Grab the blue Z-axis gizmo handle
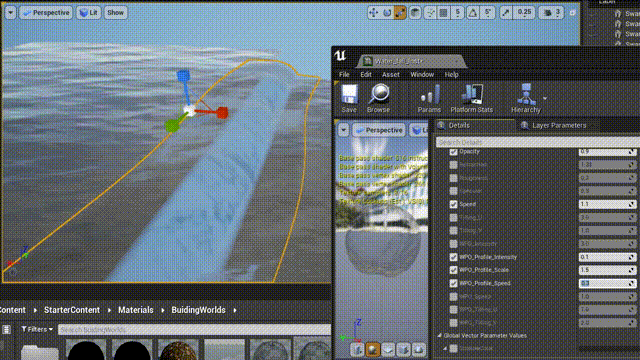This screenshot has height=360, width=640. coord(183,76)
